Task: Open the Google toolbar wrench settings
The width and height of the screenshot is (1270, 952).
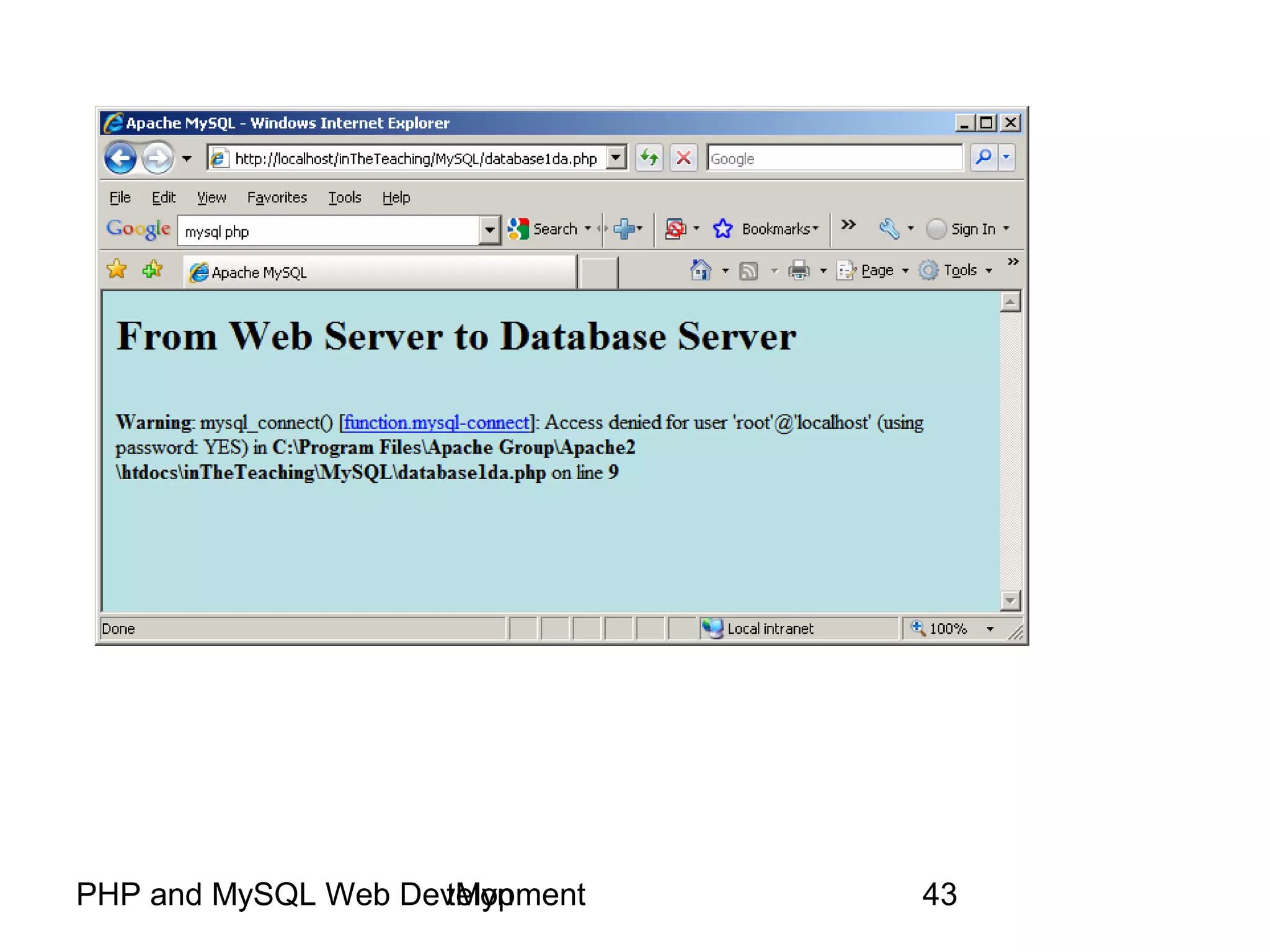Action: tap(889, 229)
